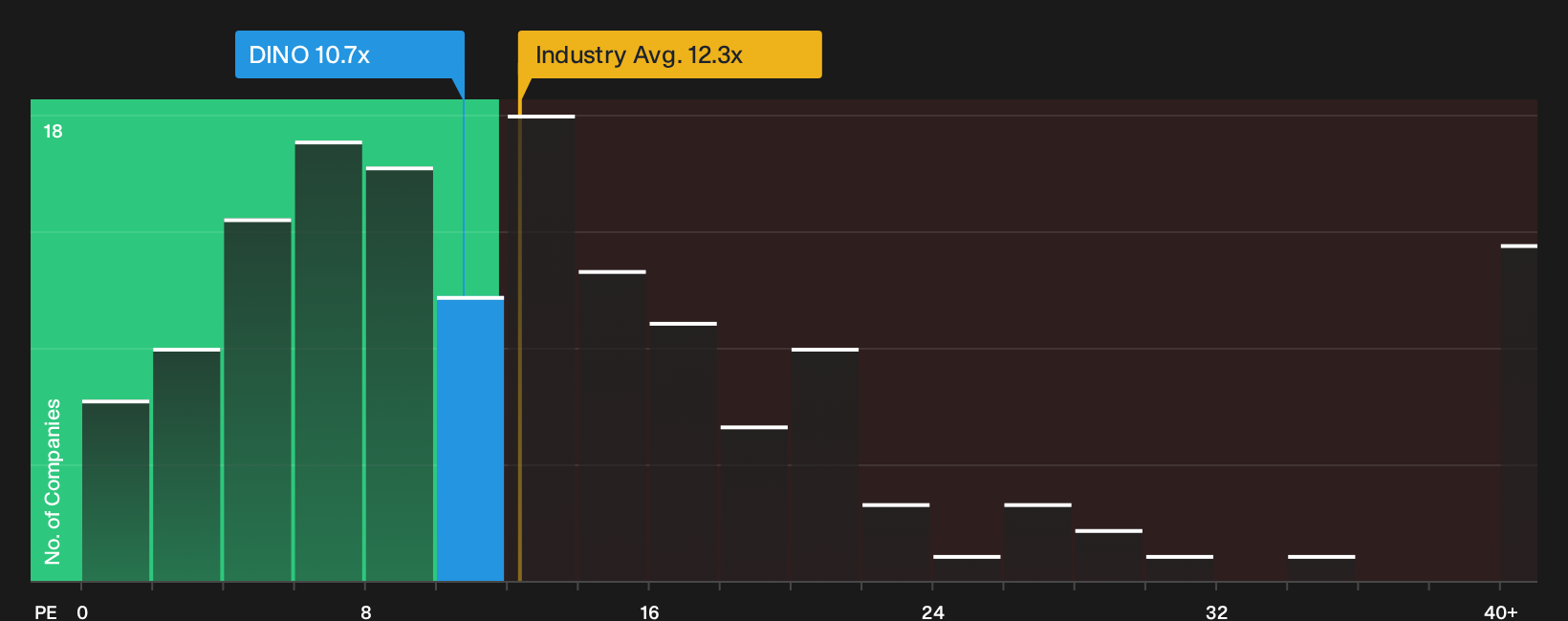This screenshot has height=621, width=1568.
Task: Click the Industry Avg. 12.3x label
Action: click(669, 54)
